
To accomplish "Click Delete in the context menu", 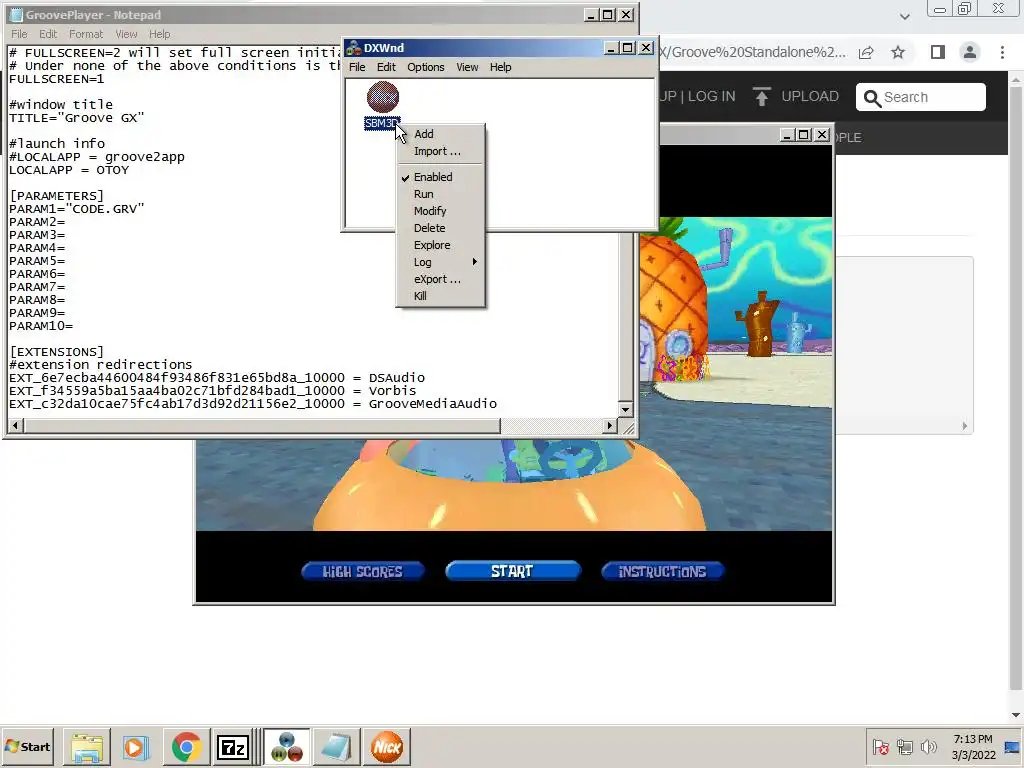I will click(429, 228).
